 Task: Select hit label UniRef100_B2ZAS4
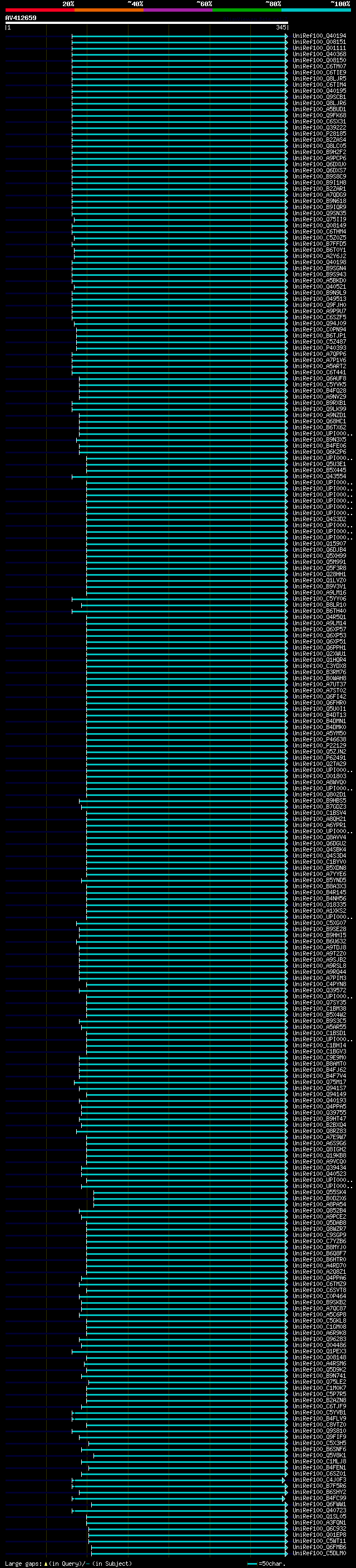tap(319, 140)
